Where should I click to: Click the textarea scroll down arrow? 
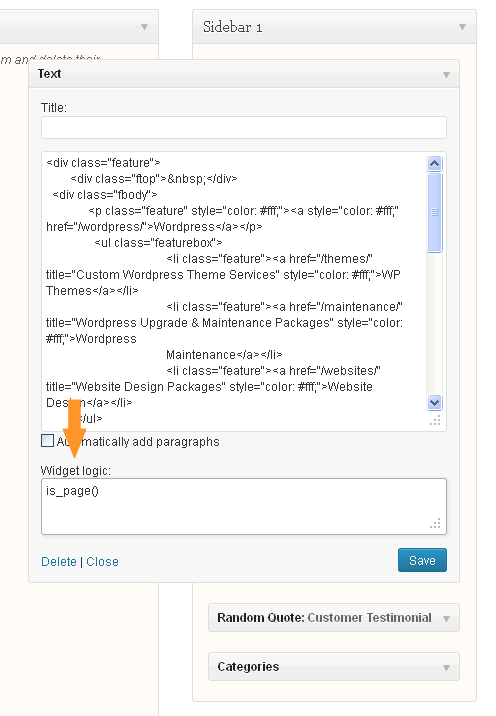[434, 402]
